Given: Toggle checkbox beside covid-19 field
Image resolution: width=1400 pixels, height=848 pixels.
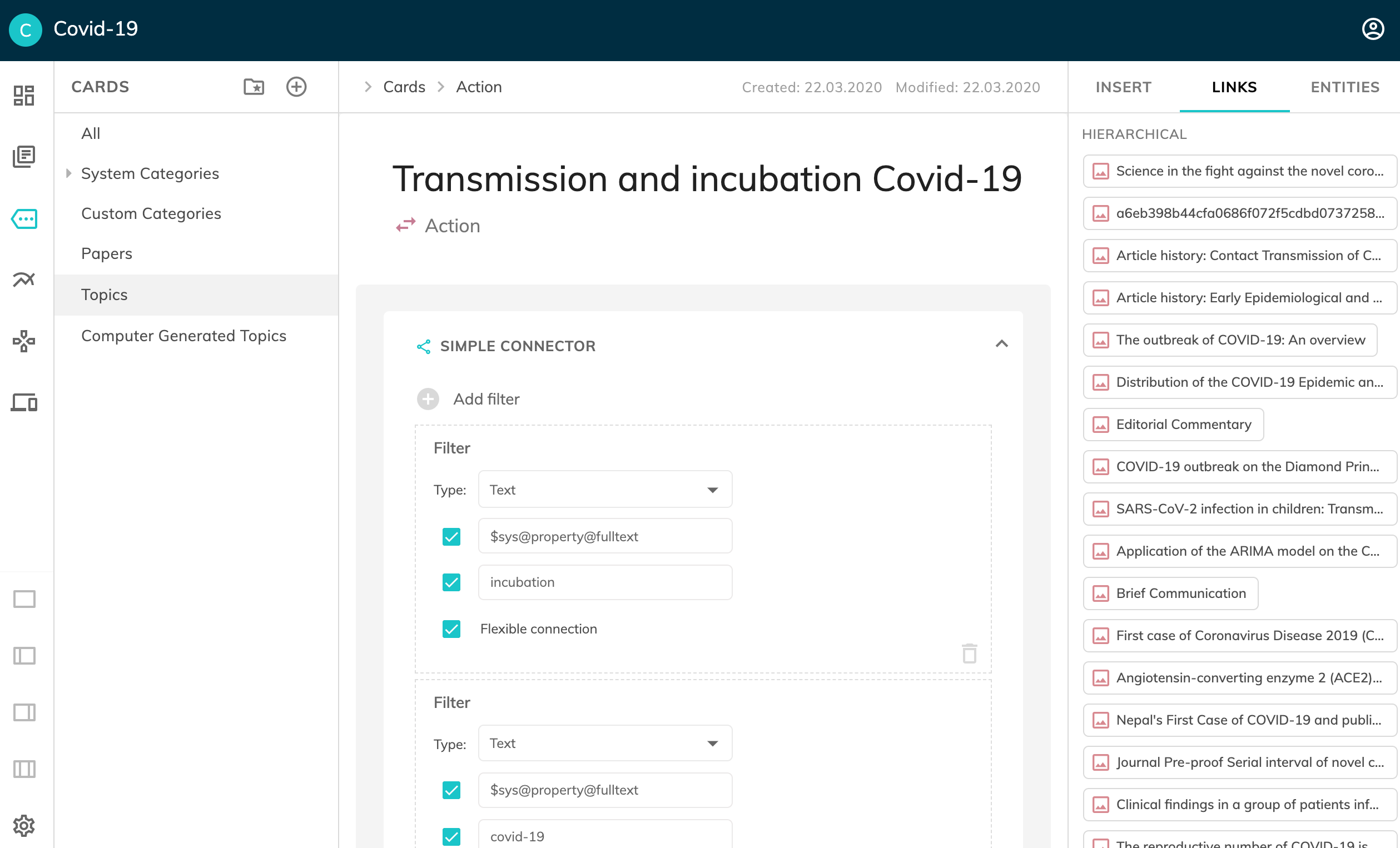Looking at the screenshot, I should tap(451, 836).
